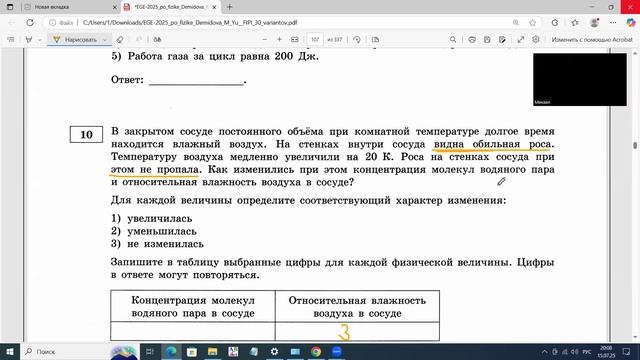The width and height of the screenshot is (640, 360).
Task: Select the highlight tool
Action: pyautogui.click(x=29, y=40)
